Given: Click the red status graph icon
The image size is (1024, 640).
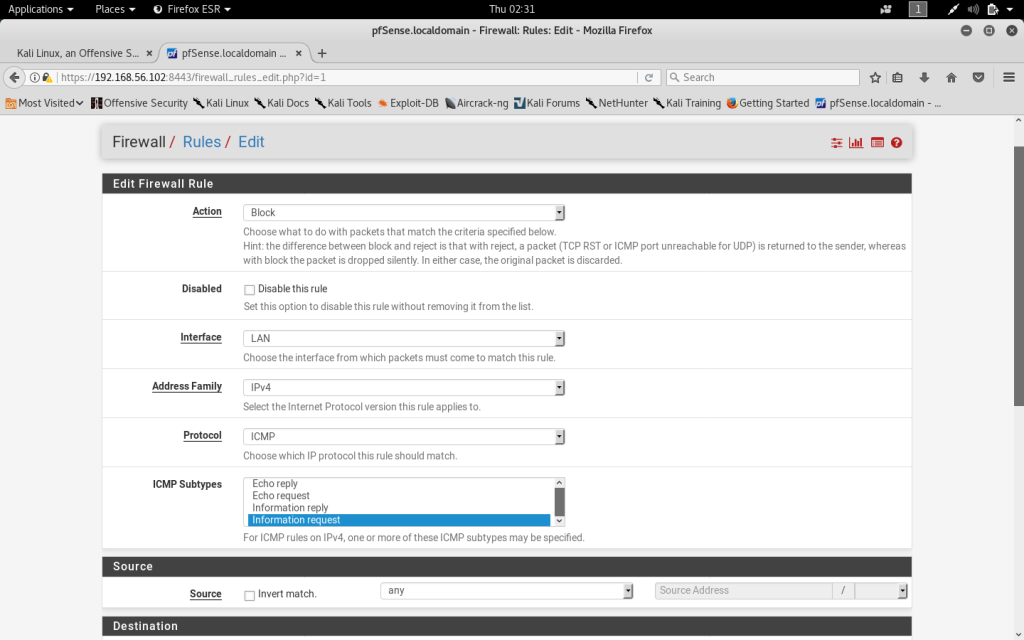Looking at the screenshot, I should point(856,143).
